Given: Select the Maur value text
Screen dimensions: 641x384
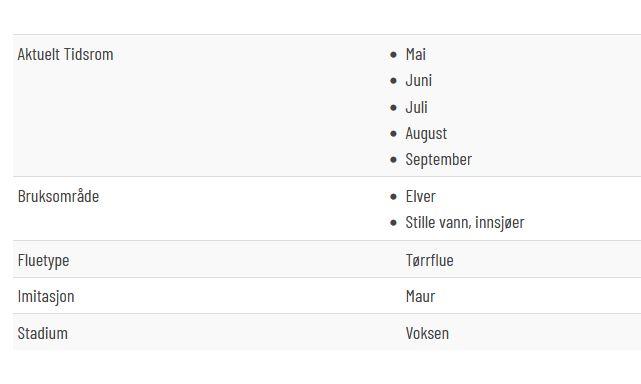Looking at the screenshot, I should tap(420, 296).
